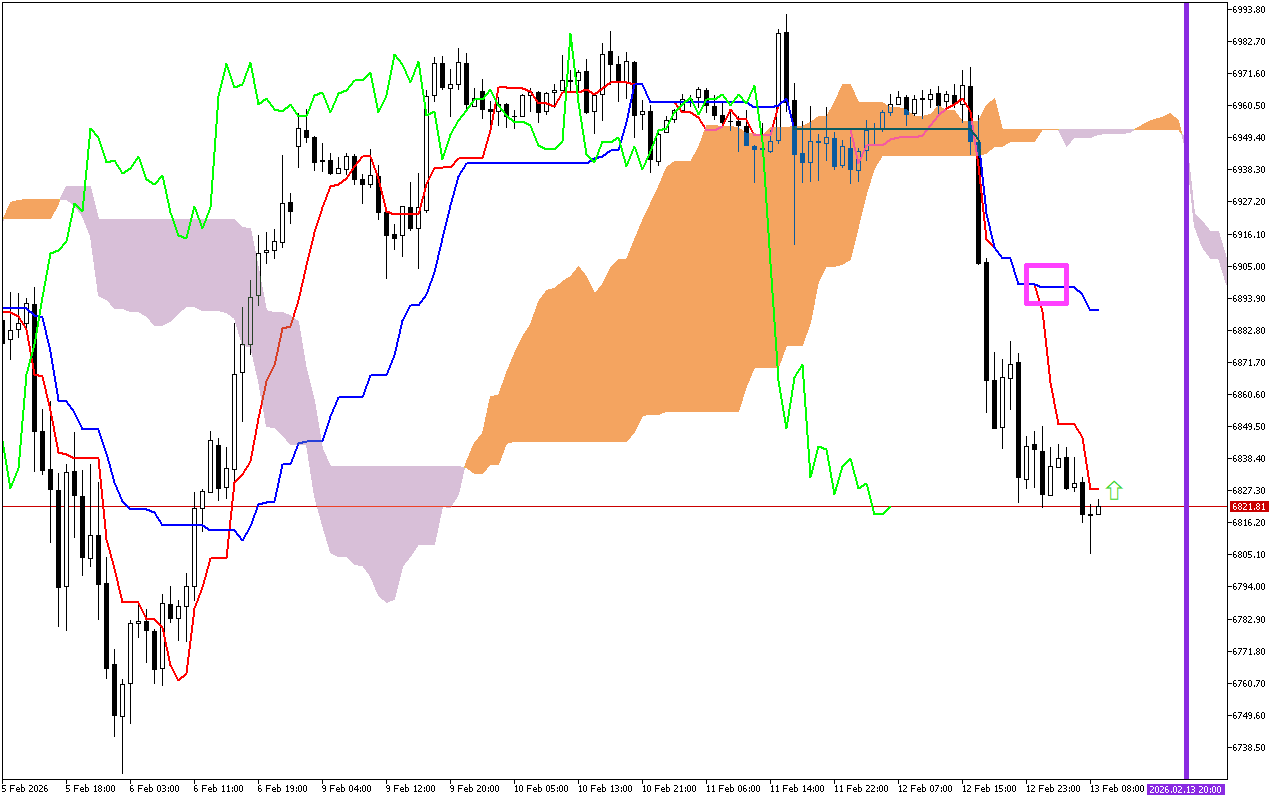Select the purple vertical line object

pos(1185,400)
